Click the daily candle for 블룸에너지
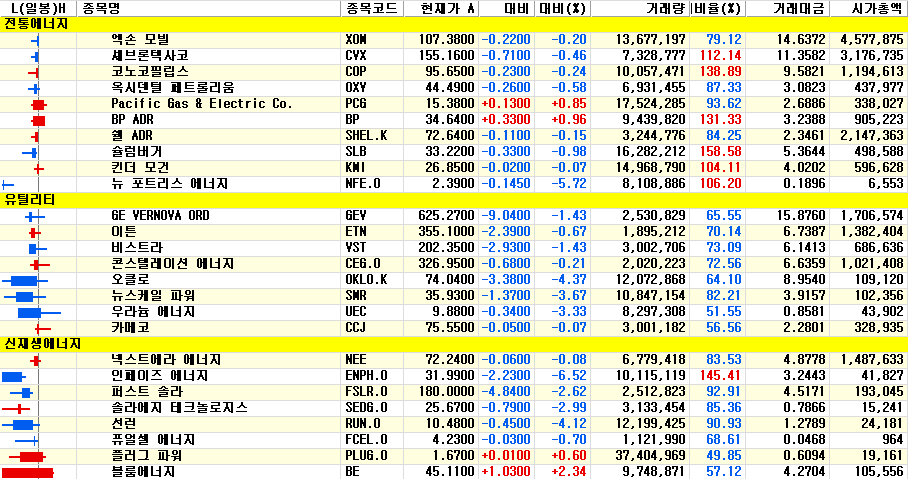The image size is (908, 479). point(27,473)
